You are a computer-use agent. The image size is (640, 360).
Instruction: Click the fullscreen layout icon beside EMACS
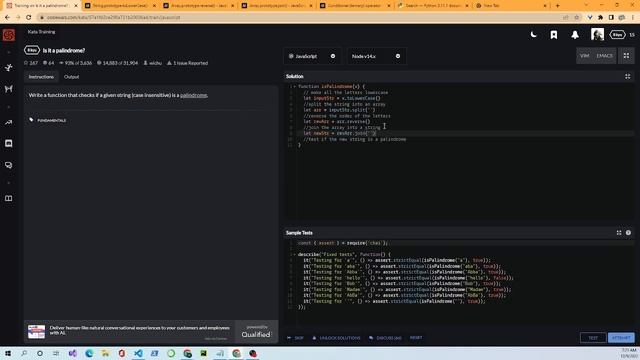[626, 56]
